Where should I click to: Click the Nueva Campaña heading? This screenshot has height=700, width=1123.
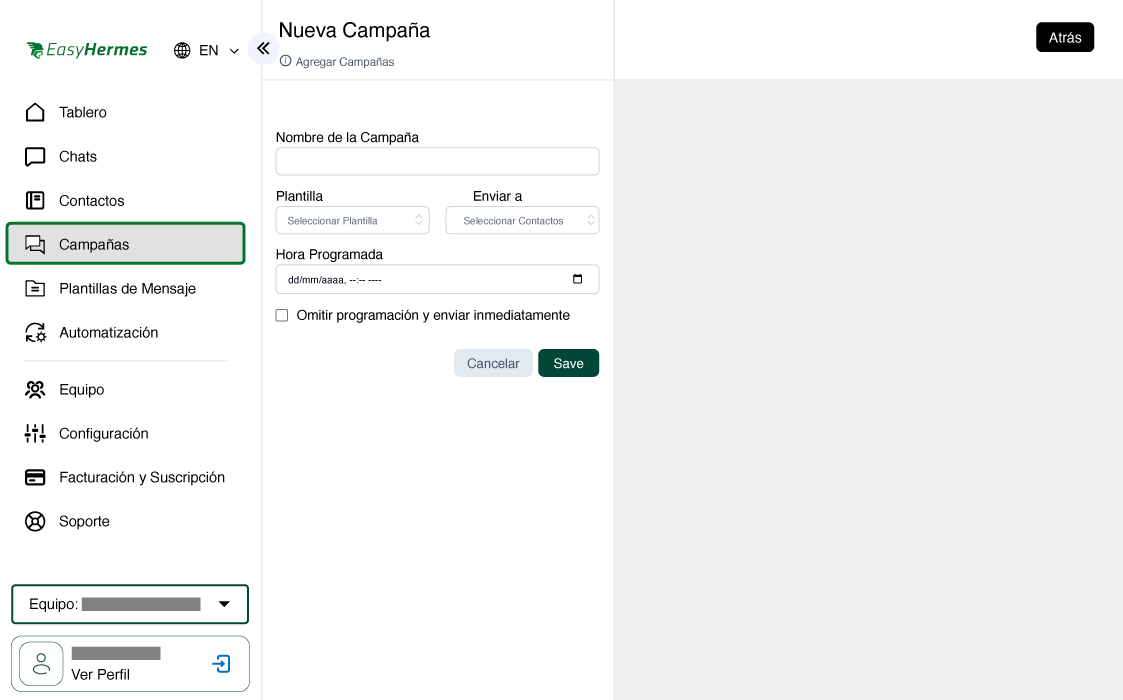(354, 31)
